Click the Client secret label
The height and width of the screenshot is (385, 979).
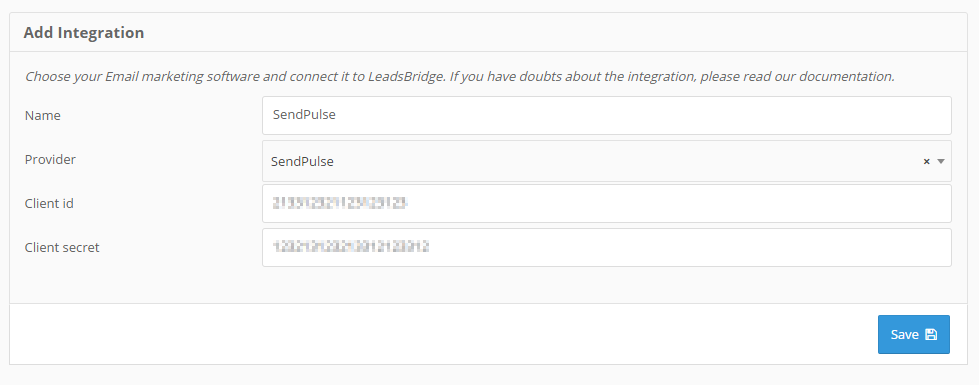(x=62, y=248)
